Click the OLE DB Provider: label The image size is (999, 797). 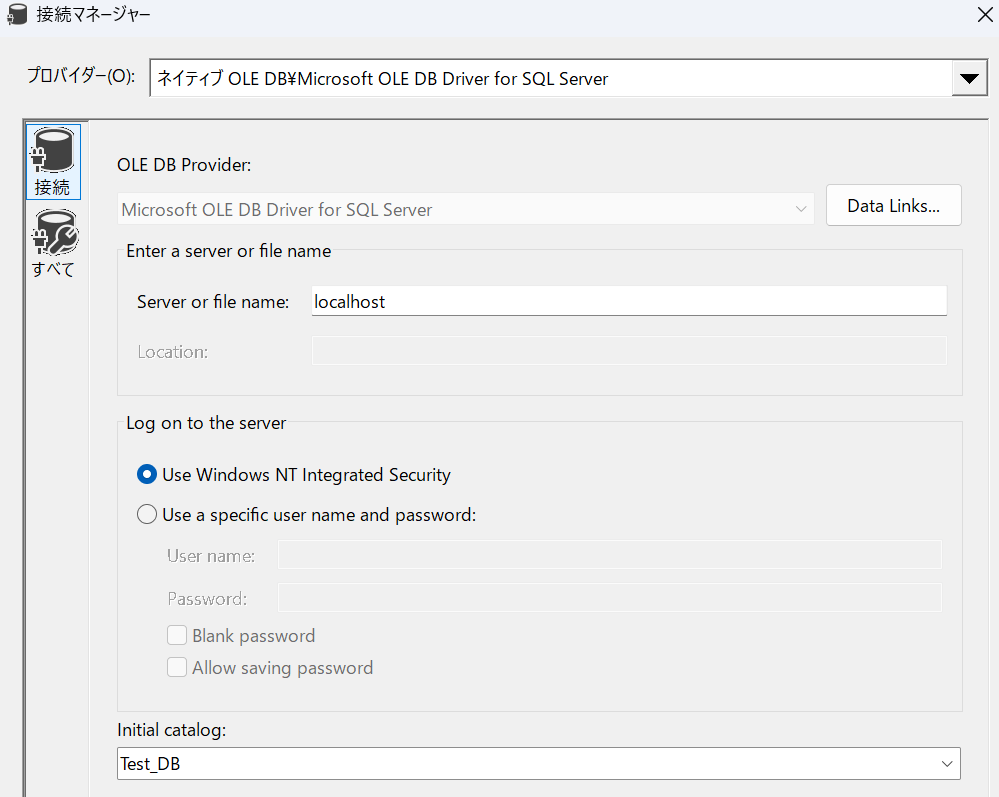point(184,164)
